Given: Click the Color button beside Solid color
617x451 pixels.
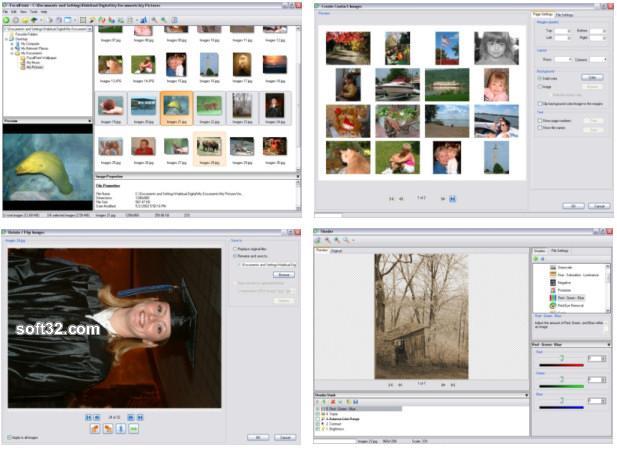Looking at the screenshot, I should coord(592,78).
